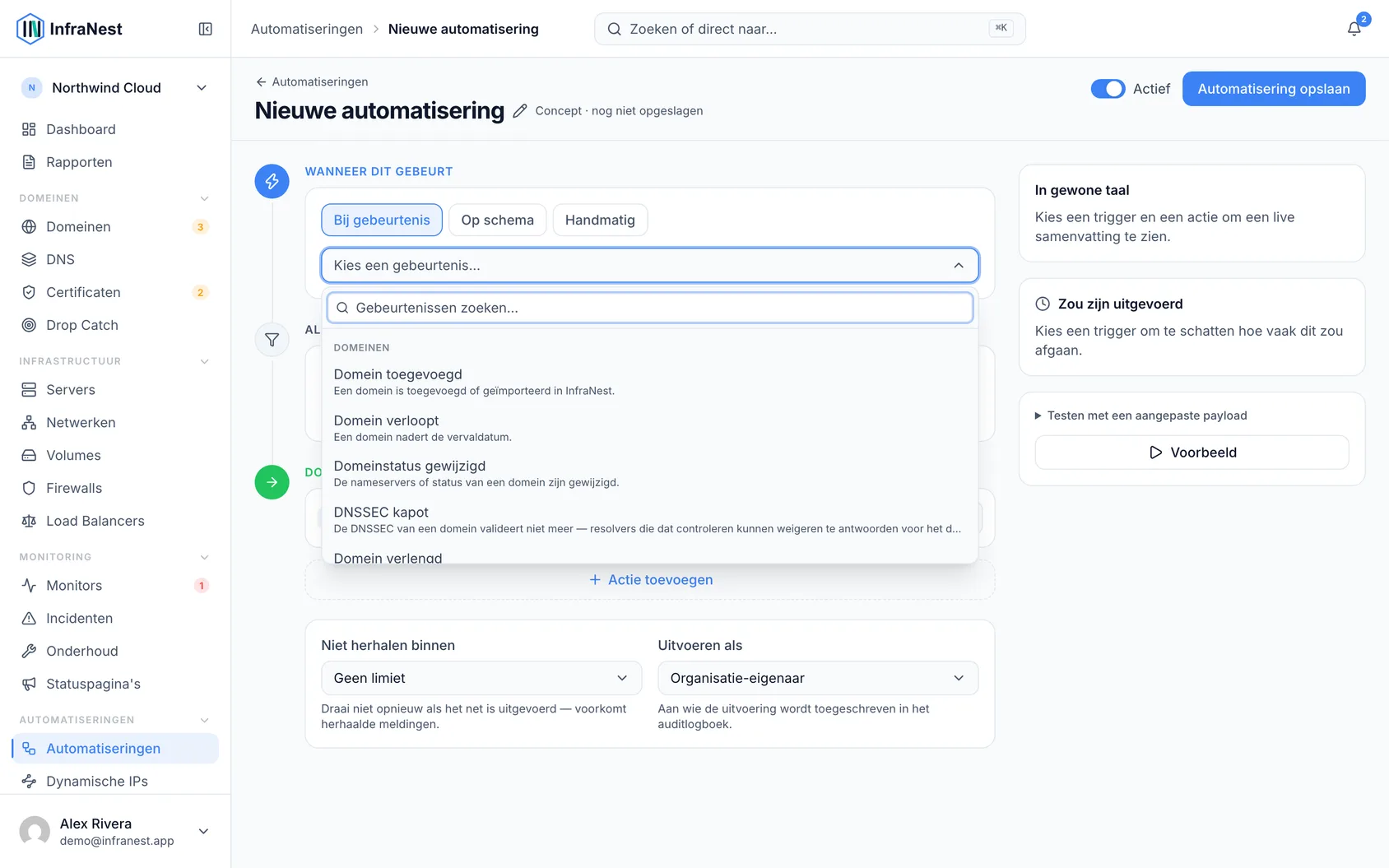
Task: Click the Incidenten warning icon
Action: 29,618
